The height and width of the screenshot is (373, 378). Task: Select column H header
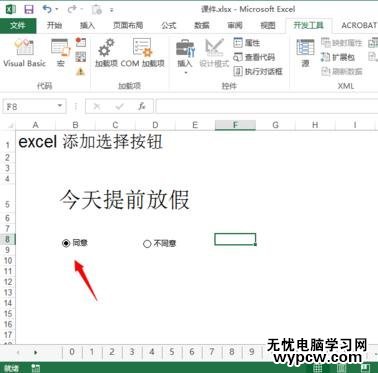315,125
